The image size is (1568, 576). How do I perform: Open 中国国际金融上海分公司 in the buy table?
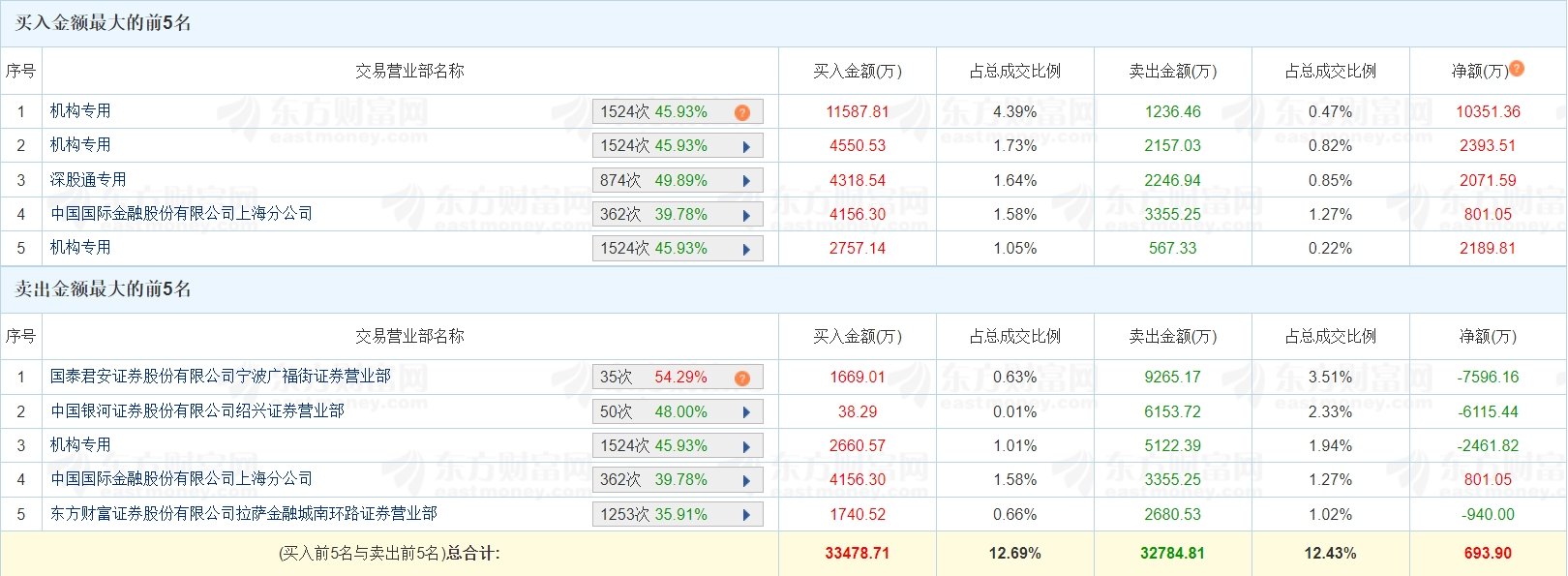tap(182, 214)
